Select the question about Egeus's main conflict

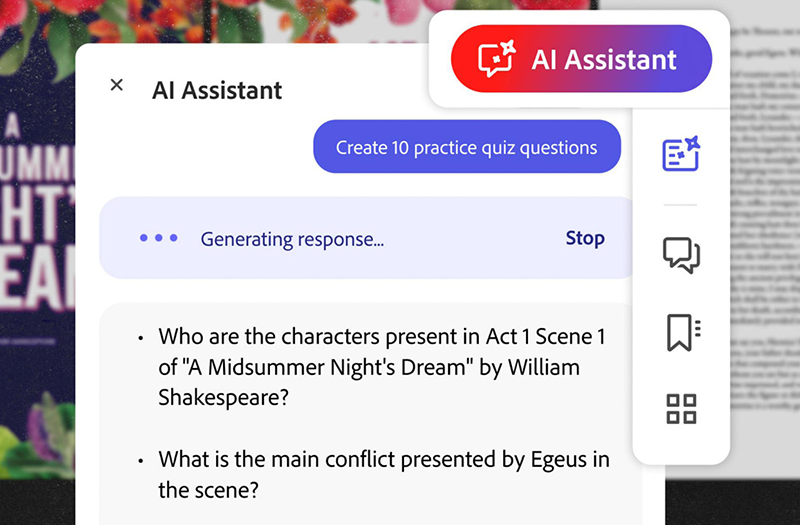coord(384,474)
